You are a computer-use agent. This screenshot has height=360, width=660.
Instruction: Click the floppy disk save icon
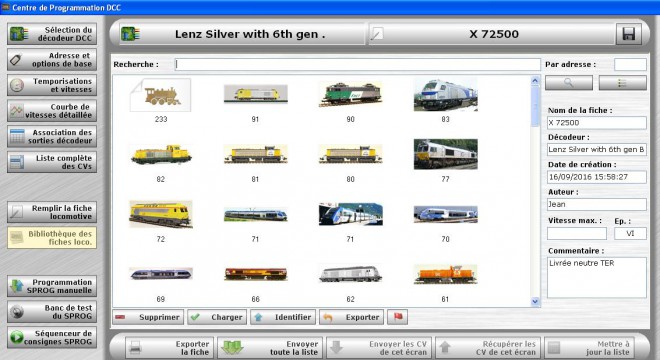pos(628,34)
